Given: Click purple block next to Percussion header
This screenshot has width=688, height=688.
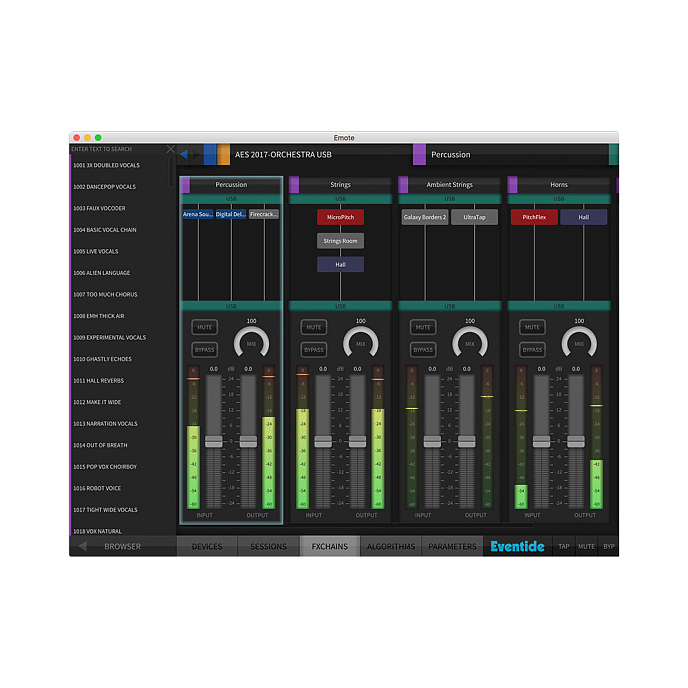Looking at the screenshot, I should (419, 154).
